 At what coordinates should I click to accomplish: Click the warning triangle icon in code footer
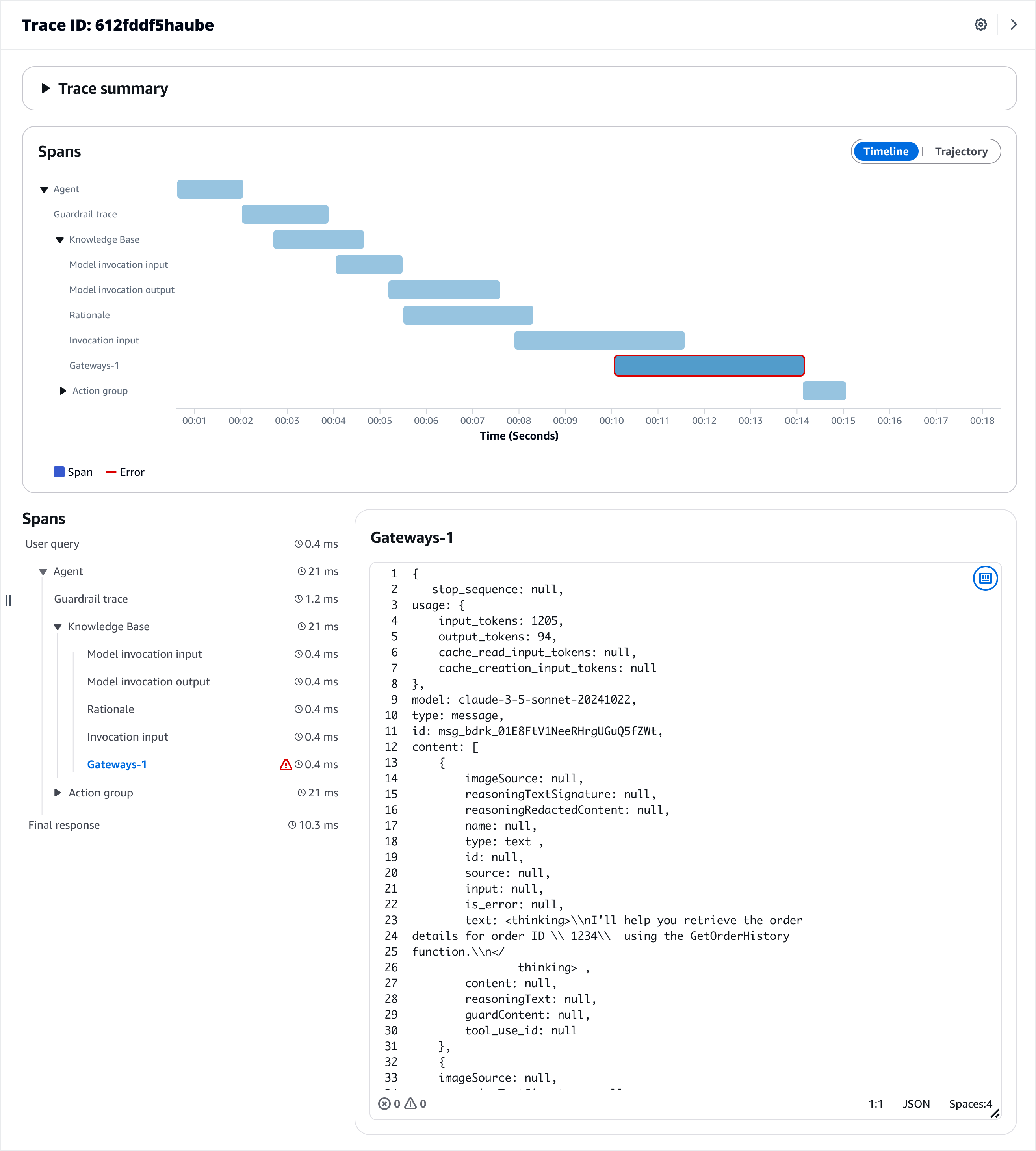pos(411,1103)
